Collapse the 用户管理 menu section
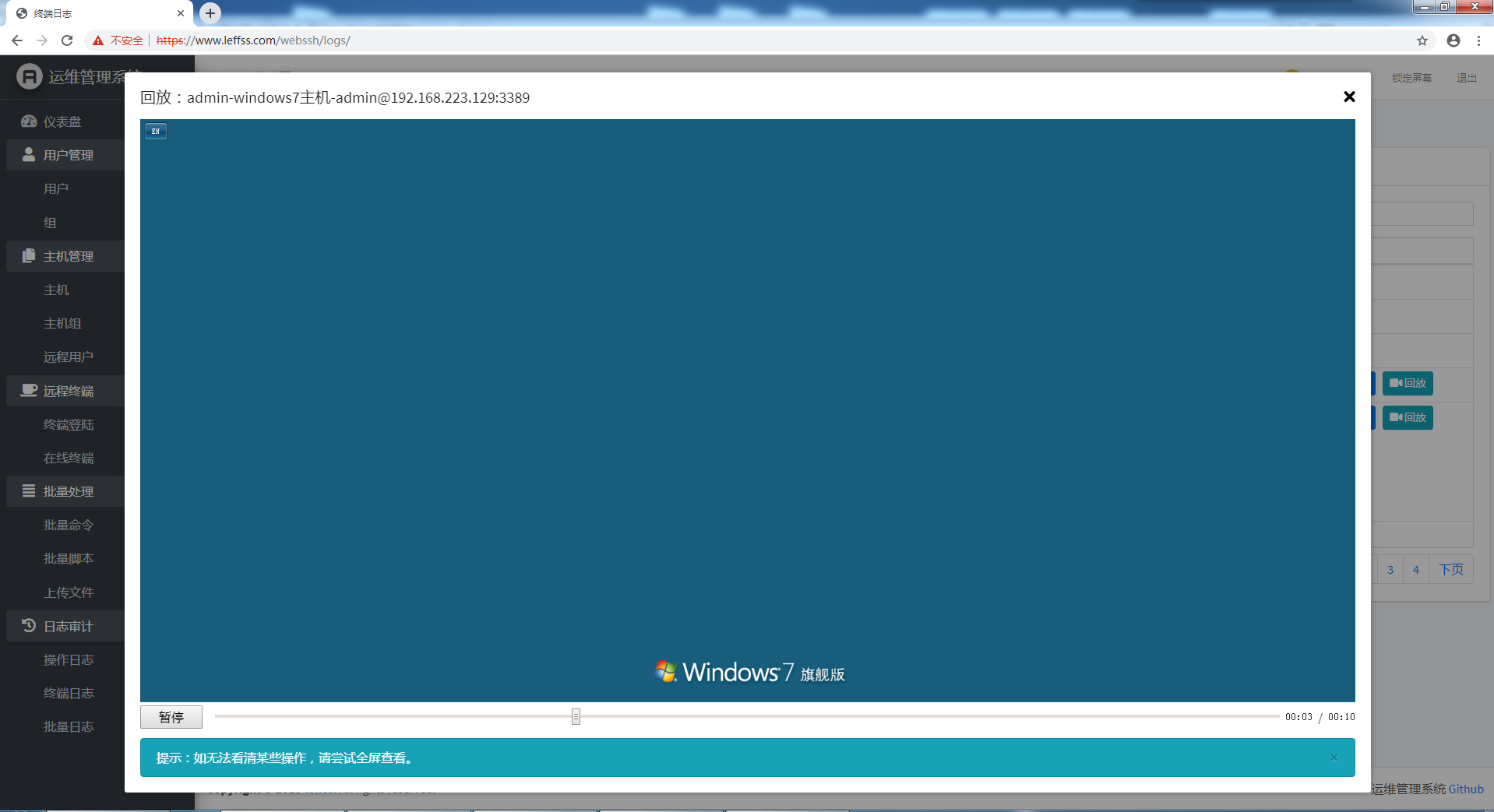 [65, 155]
